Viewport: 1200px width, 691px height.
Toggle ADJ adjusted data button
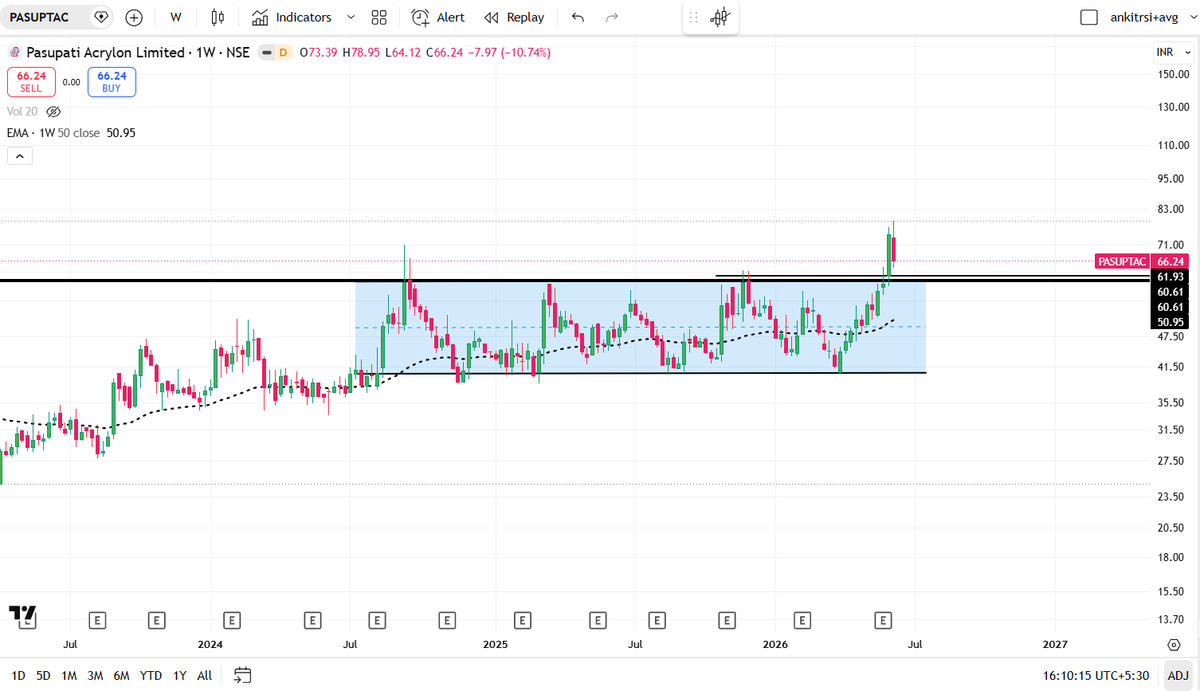coord(1177,675)
